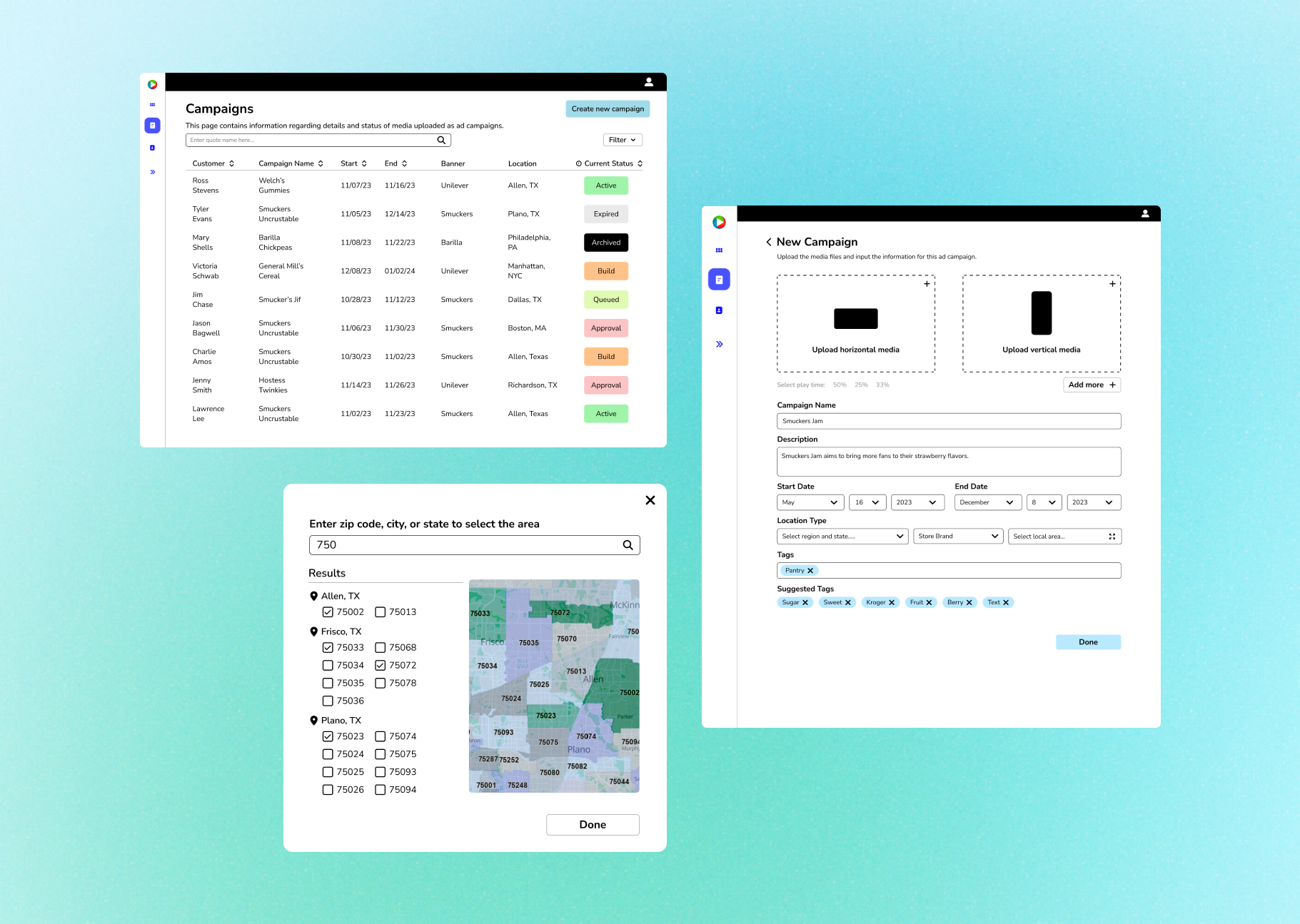Expand local area selector icon
This screenshot has height=924, width=1300.
1112,537
